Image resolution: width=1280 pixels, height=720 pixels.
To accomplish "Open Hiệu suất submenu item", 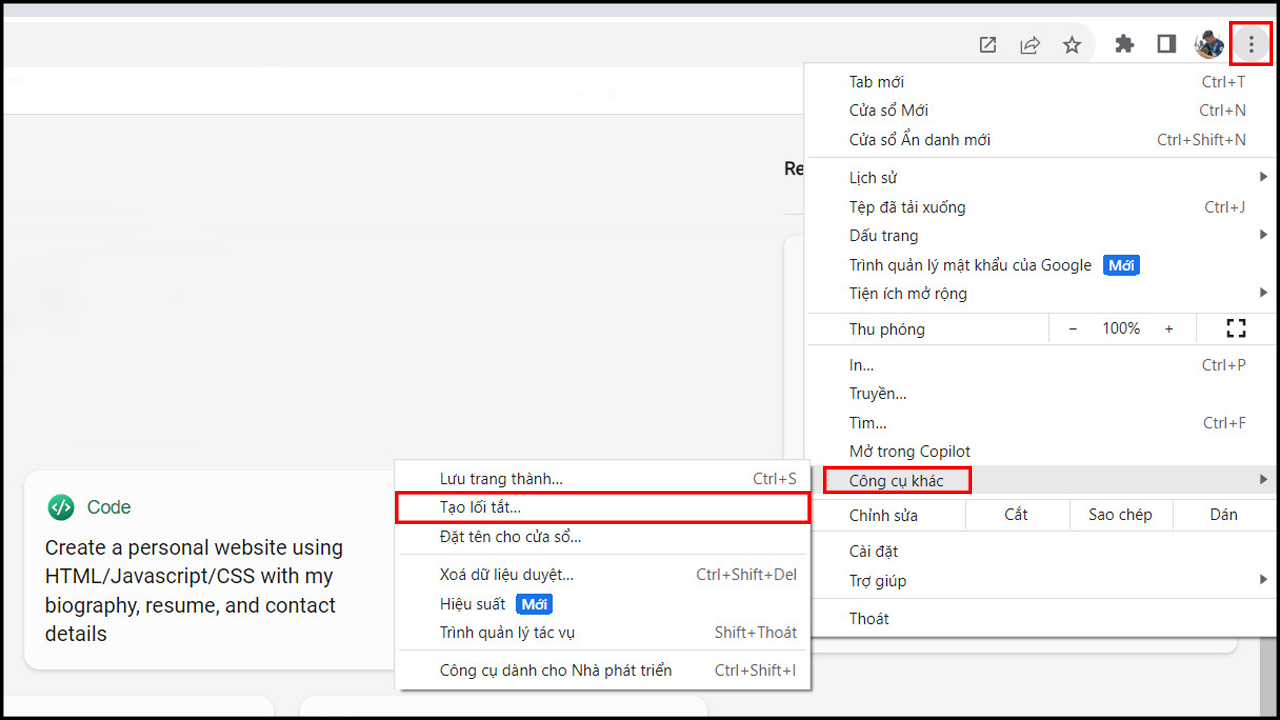I will (603, 604).
